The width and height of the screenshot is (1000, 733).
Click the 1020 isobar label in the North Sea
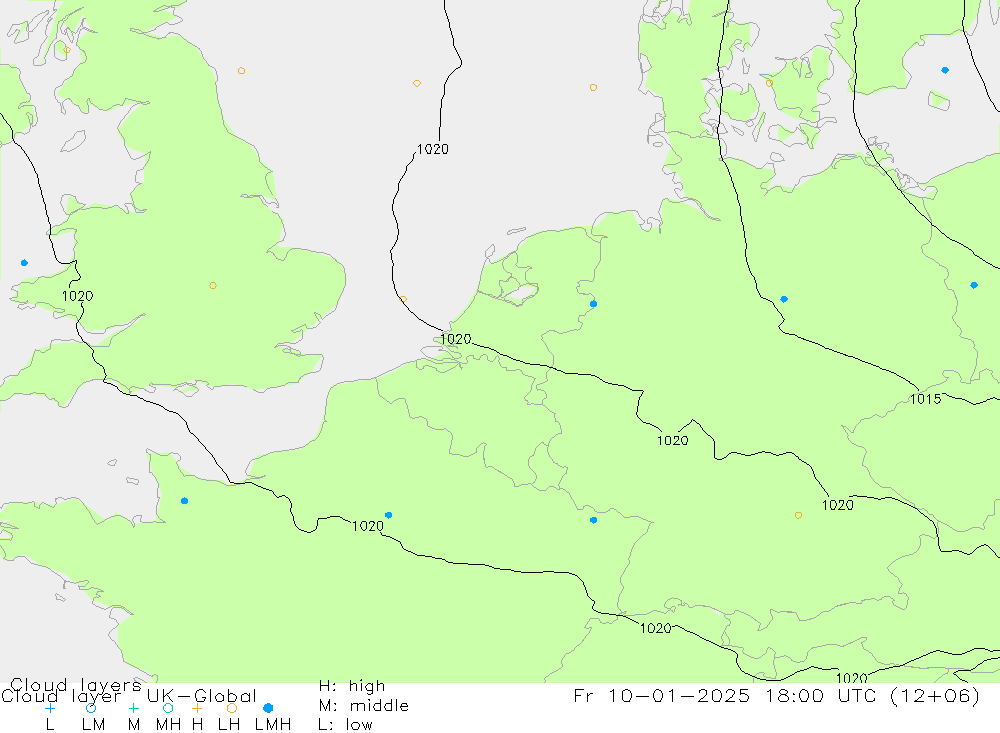[x=432, y=149]
